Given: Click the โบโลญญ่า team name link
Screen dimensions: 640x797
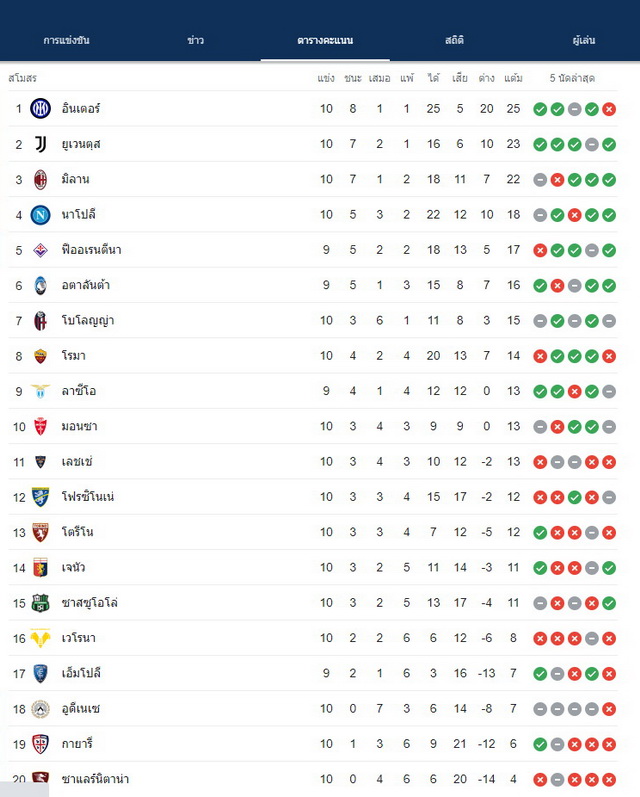Looking at the screenshot, I should click(x=87, y=321).
